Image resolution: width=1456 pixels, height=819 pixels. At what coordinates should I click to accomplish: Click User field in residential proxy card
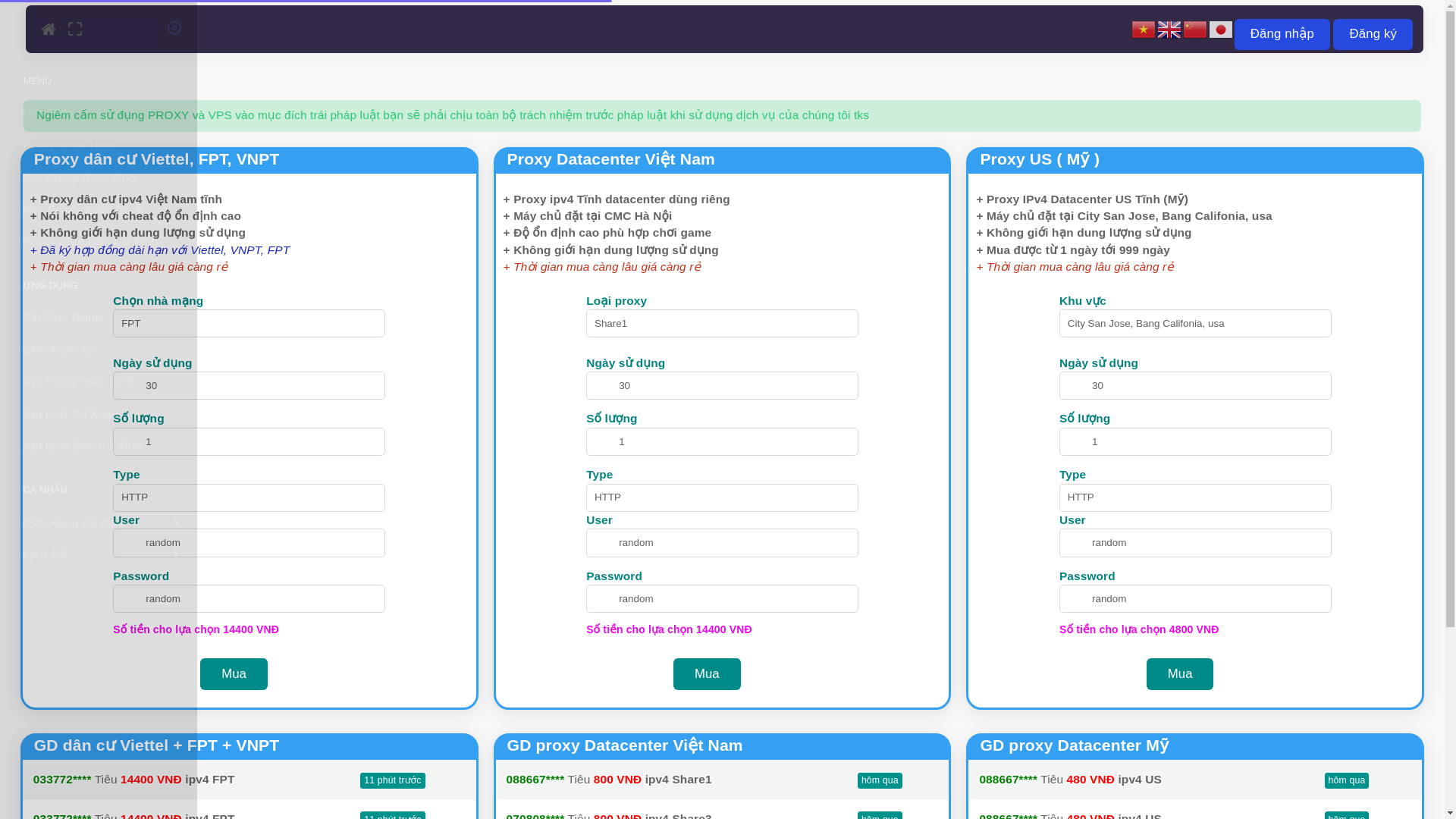(x=249, y=543)
